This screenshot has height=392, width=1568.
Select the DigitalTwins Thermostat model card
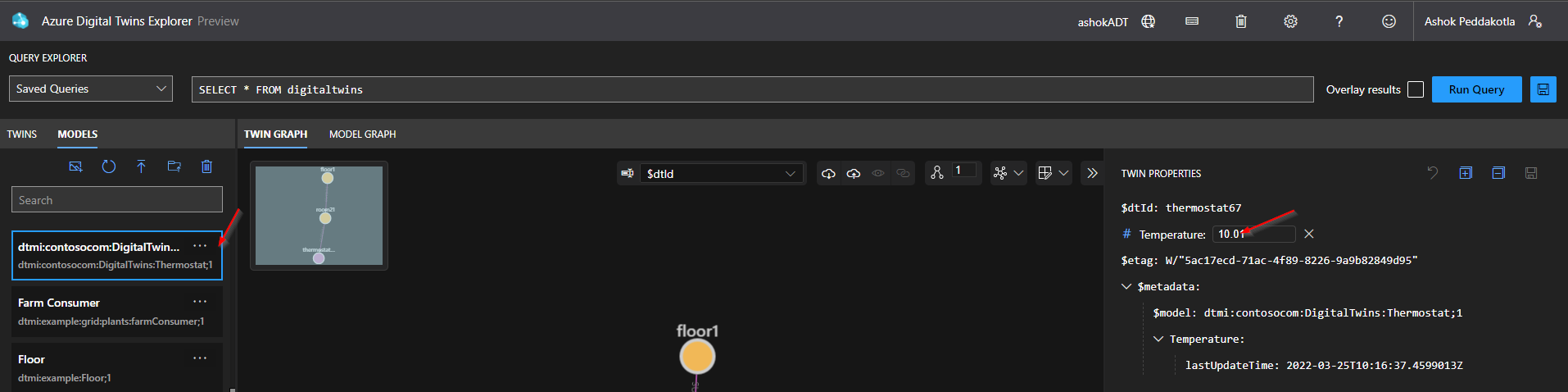(117, 255)
